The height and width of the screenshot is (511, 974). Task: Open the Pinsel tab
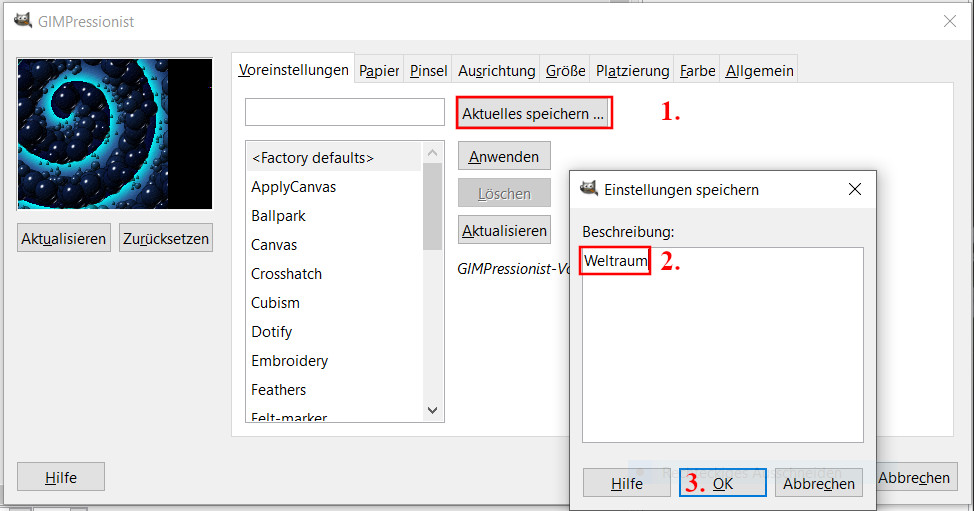(x=428, y=70)
